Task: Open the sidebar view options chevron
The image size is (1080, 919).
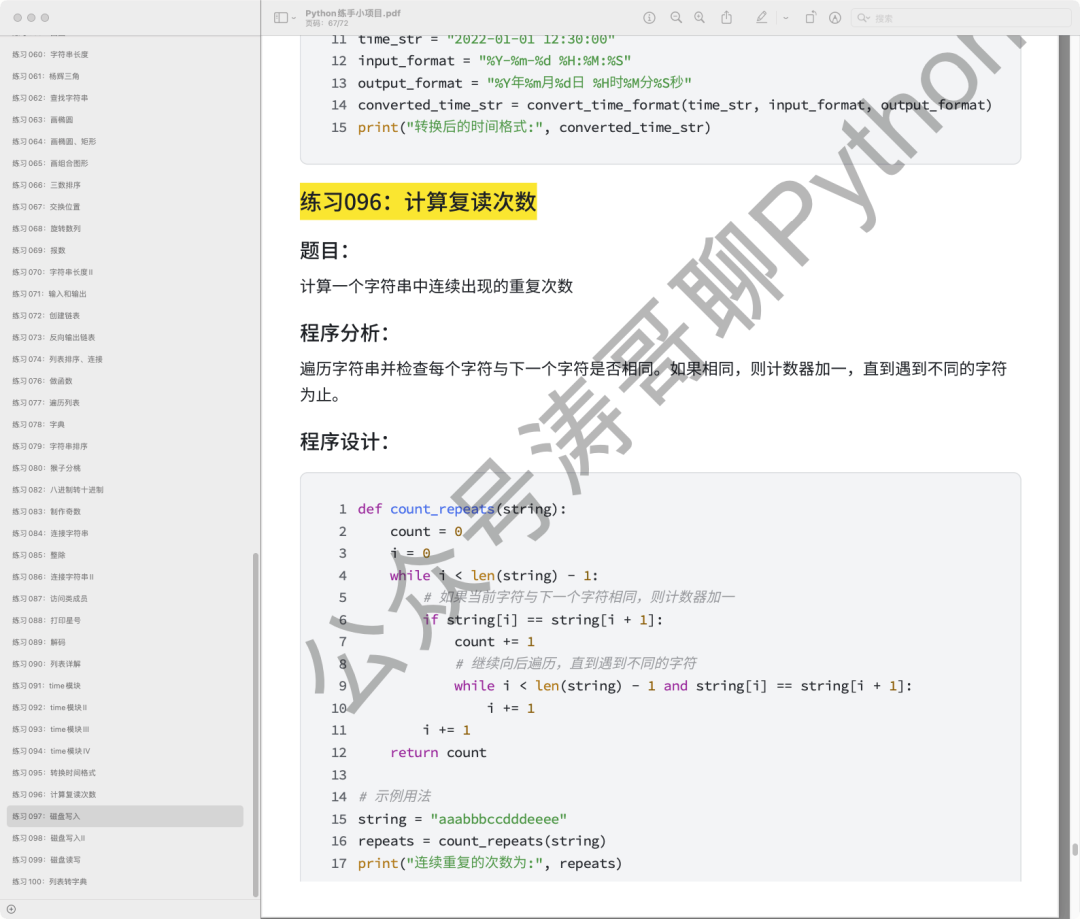Action: [294, 18]
